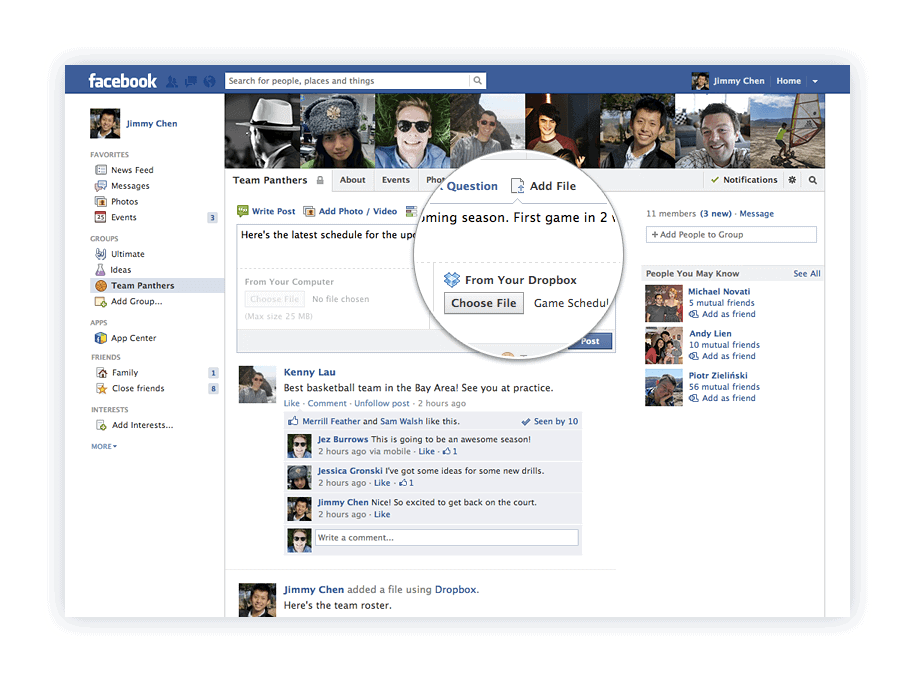Click the Write a comment field
This screenshot has width=915, height=682.
click(446, 537)
